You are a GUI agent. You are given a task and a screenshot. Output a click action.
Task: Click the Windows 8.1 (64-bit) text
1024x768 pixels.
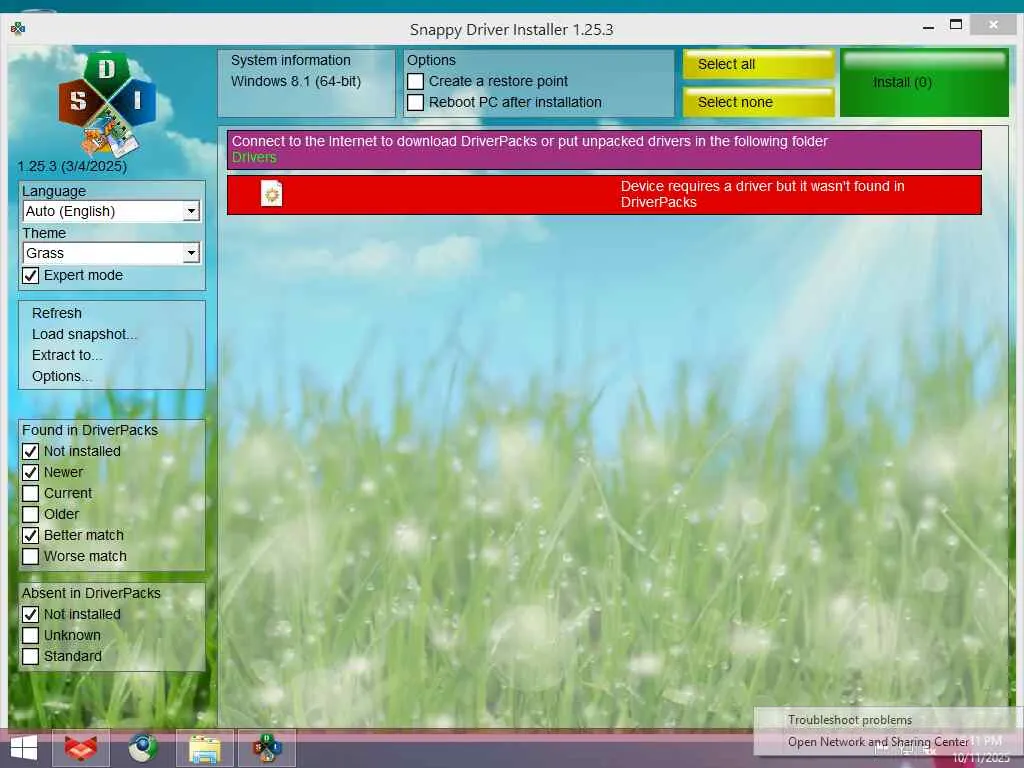tap(296, 82)
